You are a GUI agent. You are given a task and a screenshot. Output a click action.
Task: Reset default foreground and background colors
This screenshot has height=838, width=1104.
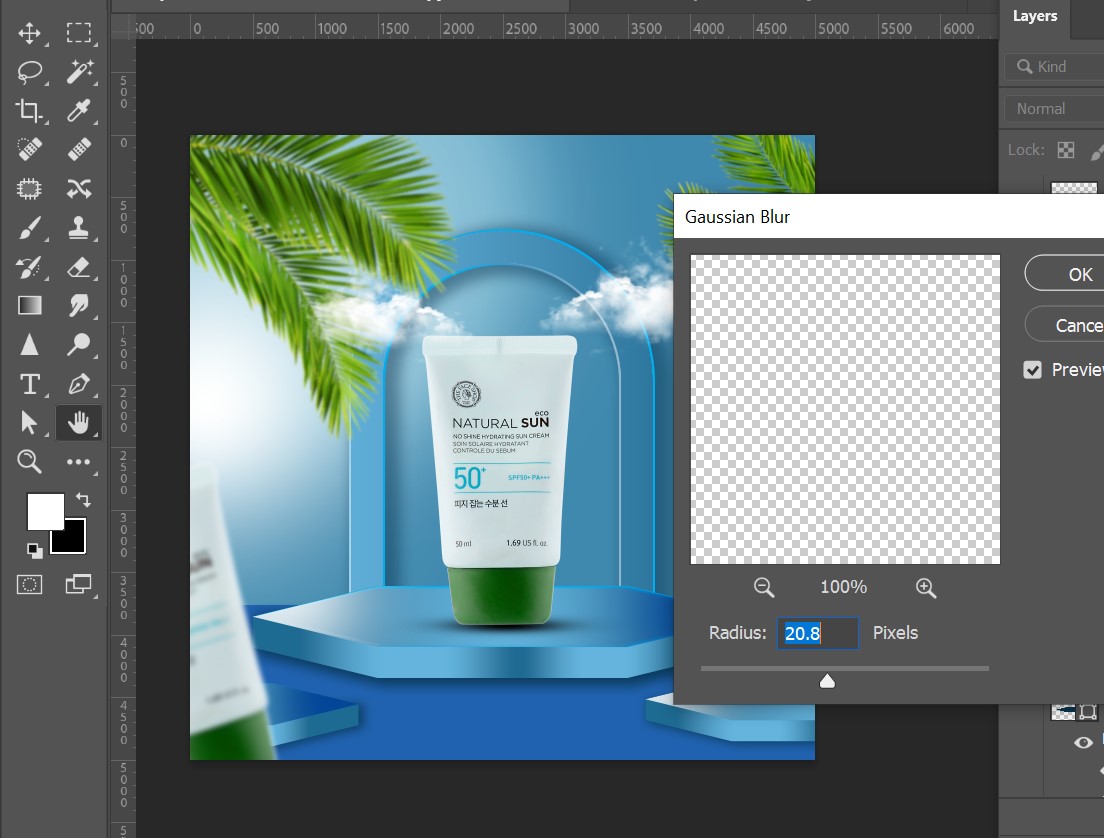[34, 550]
